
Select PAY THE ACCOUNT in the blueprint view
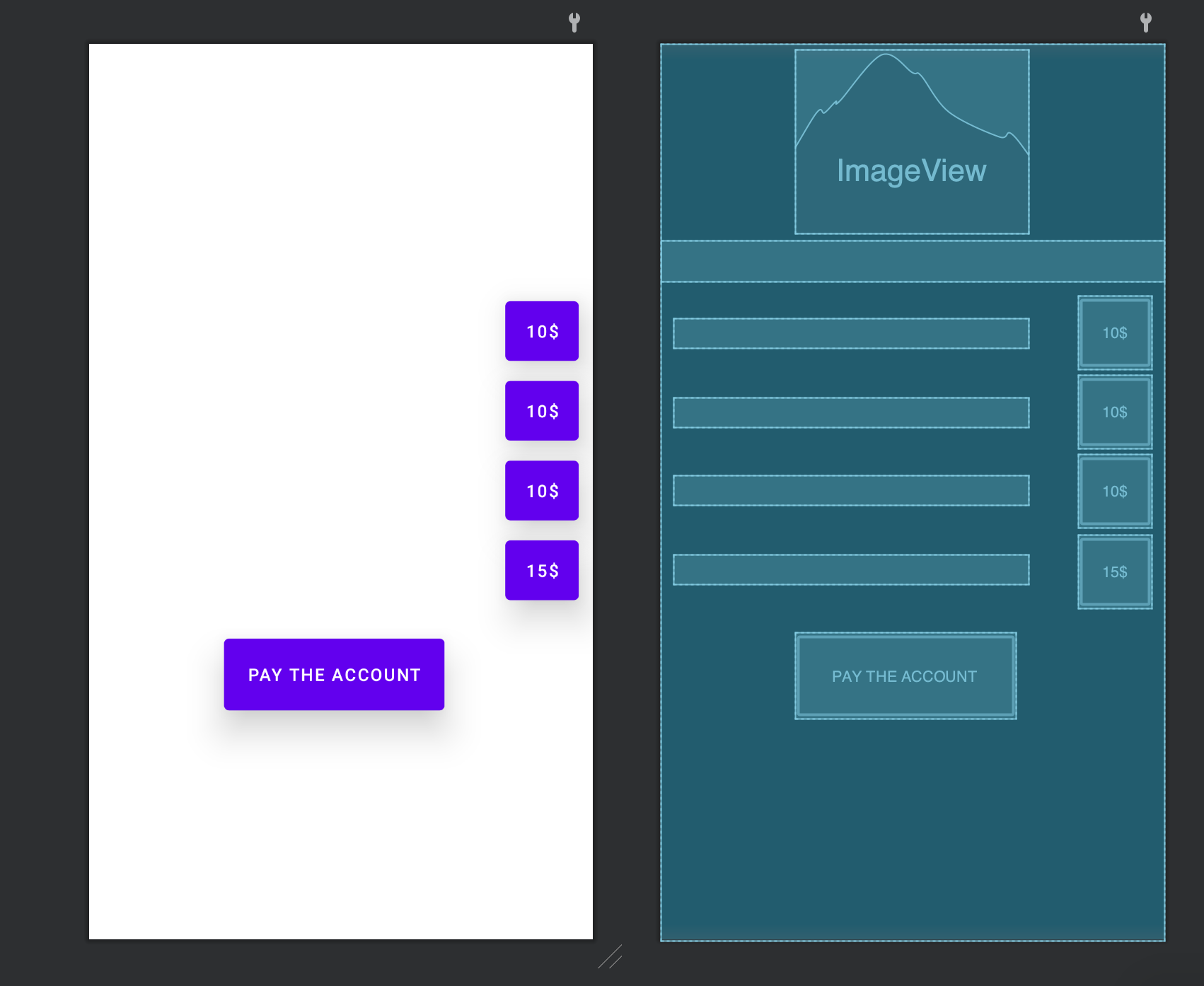905,676
